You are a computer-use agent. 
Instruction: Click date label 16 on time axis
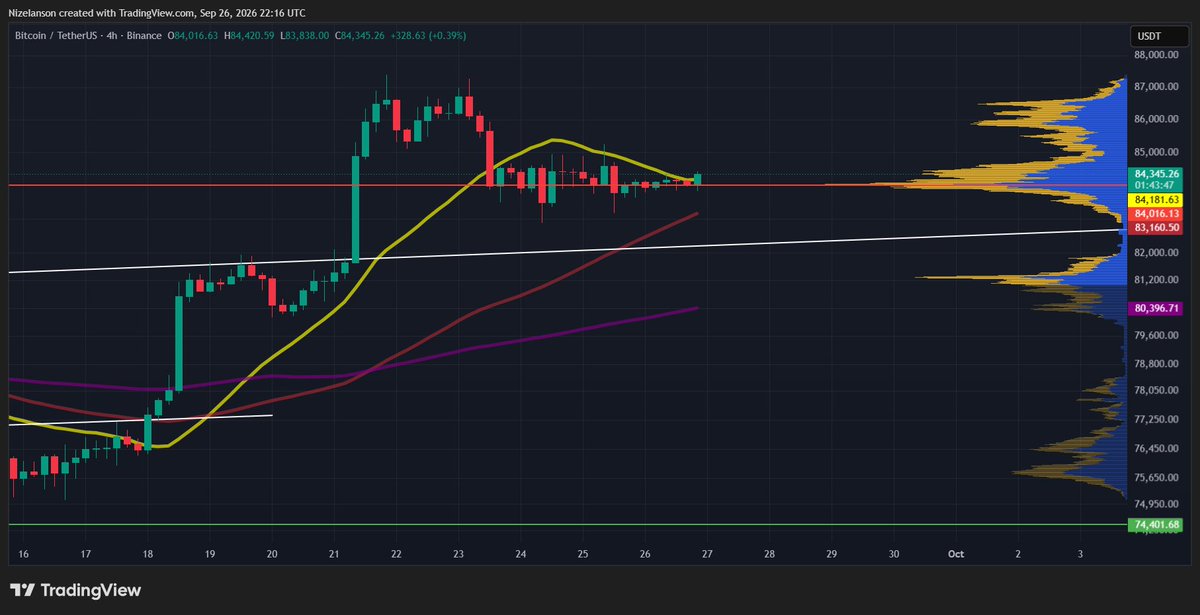pos(24,553)
